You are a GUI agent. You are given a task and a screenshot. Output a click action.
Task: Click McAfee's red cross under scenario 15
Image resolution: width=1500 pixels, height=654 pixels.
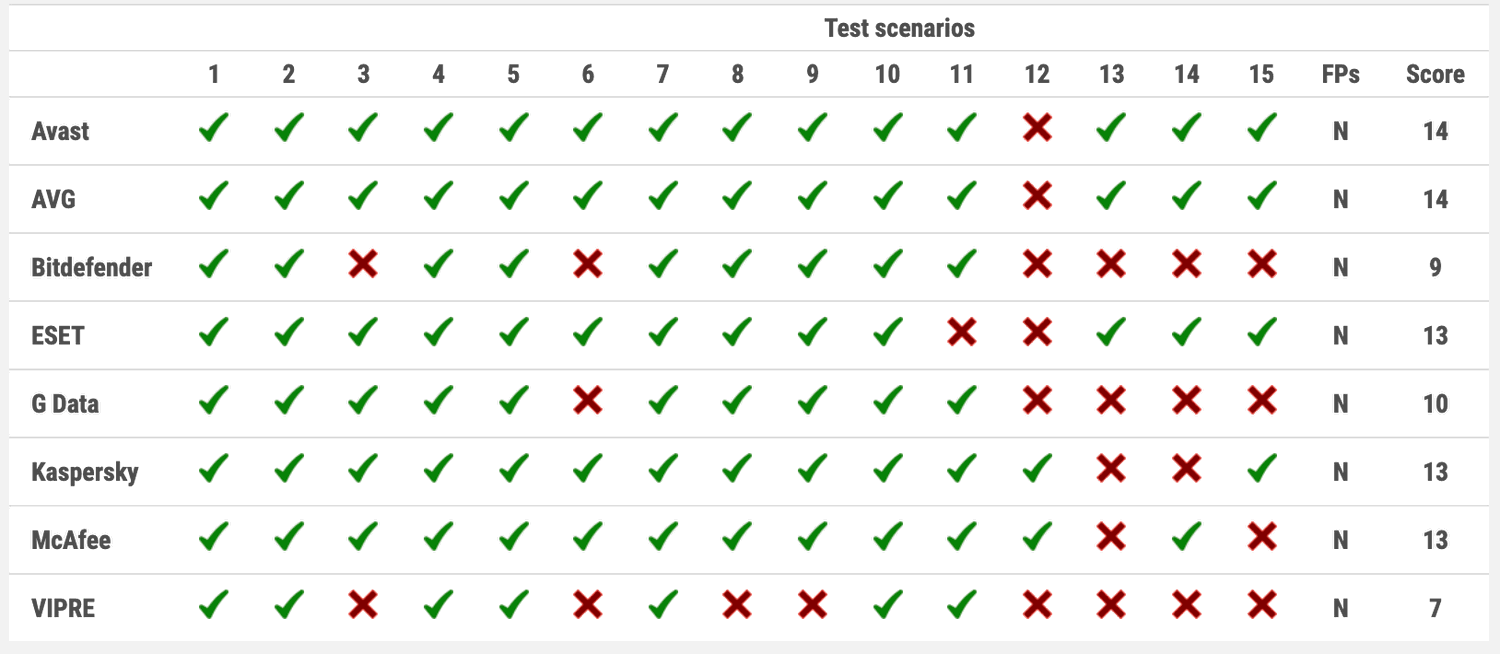(x=1262, y=537)
